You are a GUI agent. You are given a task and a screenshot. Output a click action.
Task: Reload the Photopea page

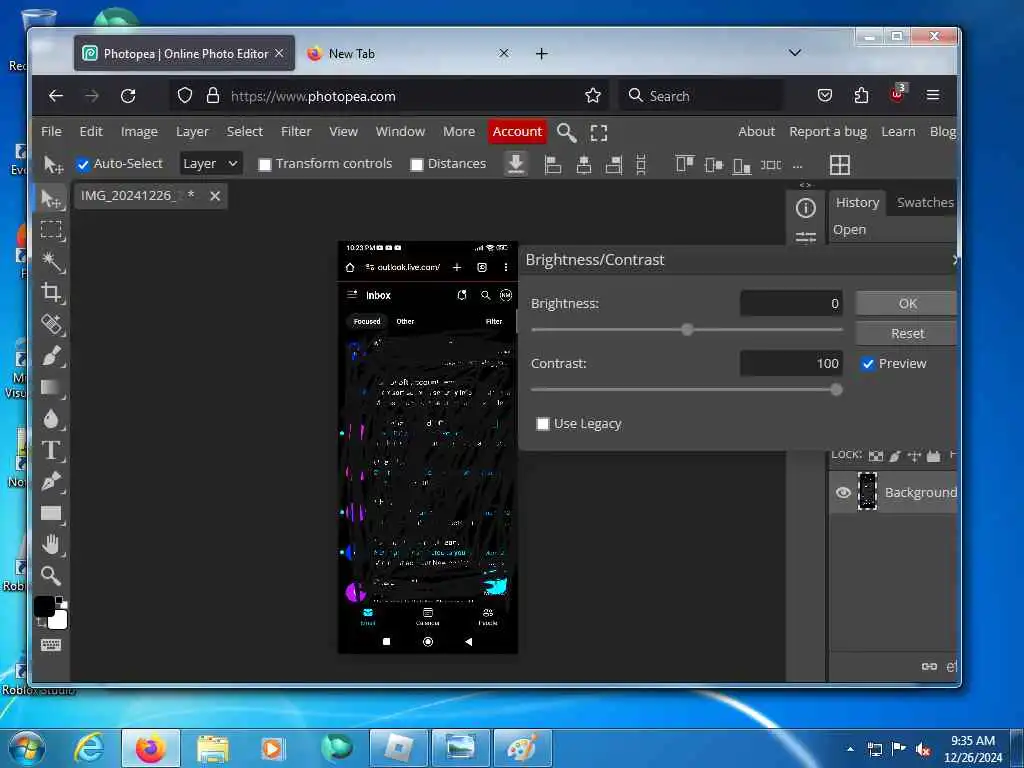coord(128,96)
